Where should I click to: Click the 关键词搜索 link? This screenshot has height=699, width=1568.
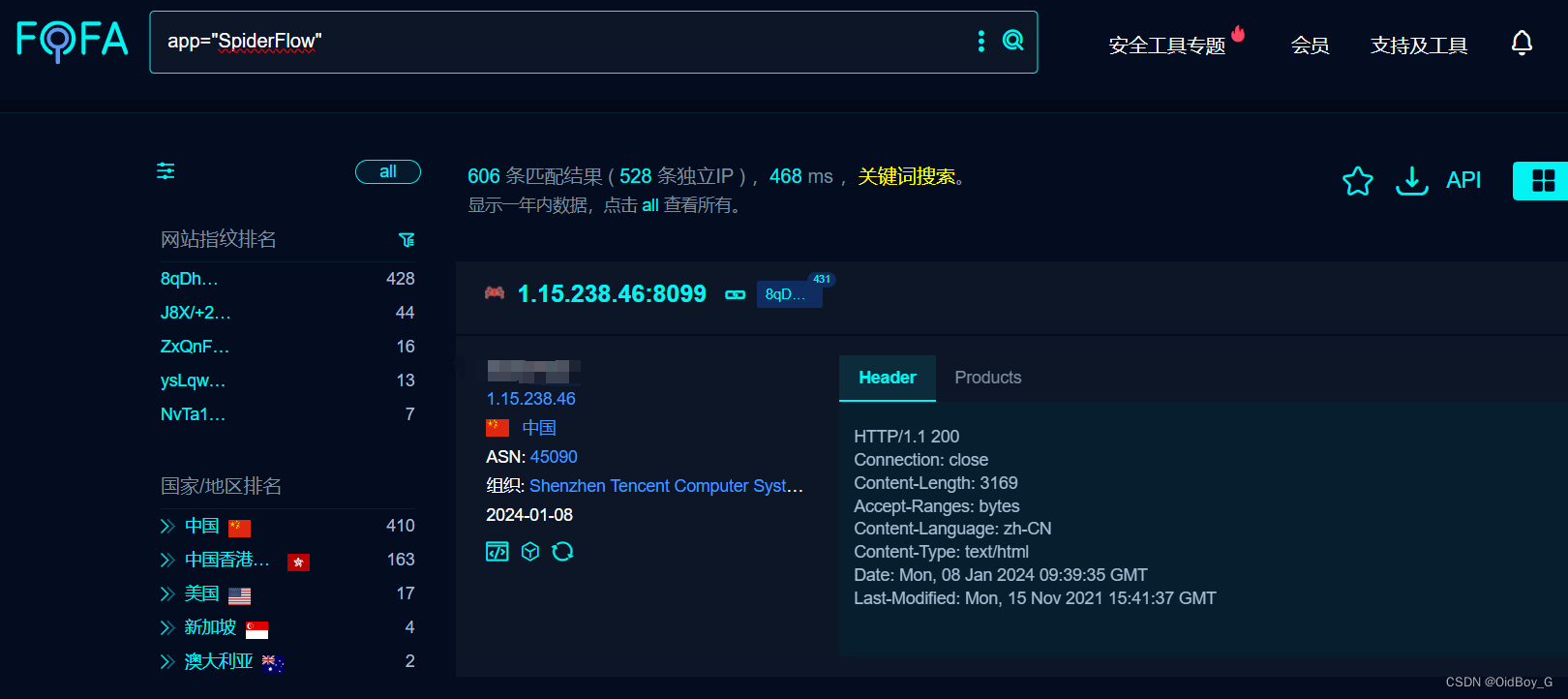point(907,176)
